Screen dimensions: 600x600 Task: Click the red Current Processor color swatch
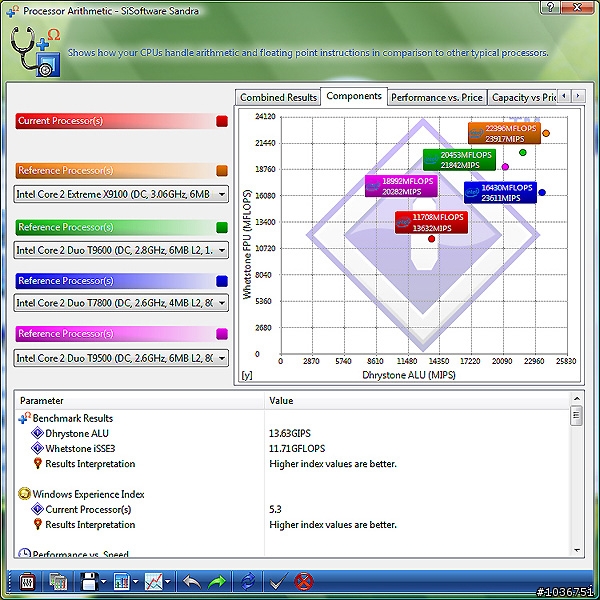tap(222, 121)
